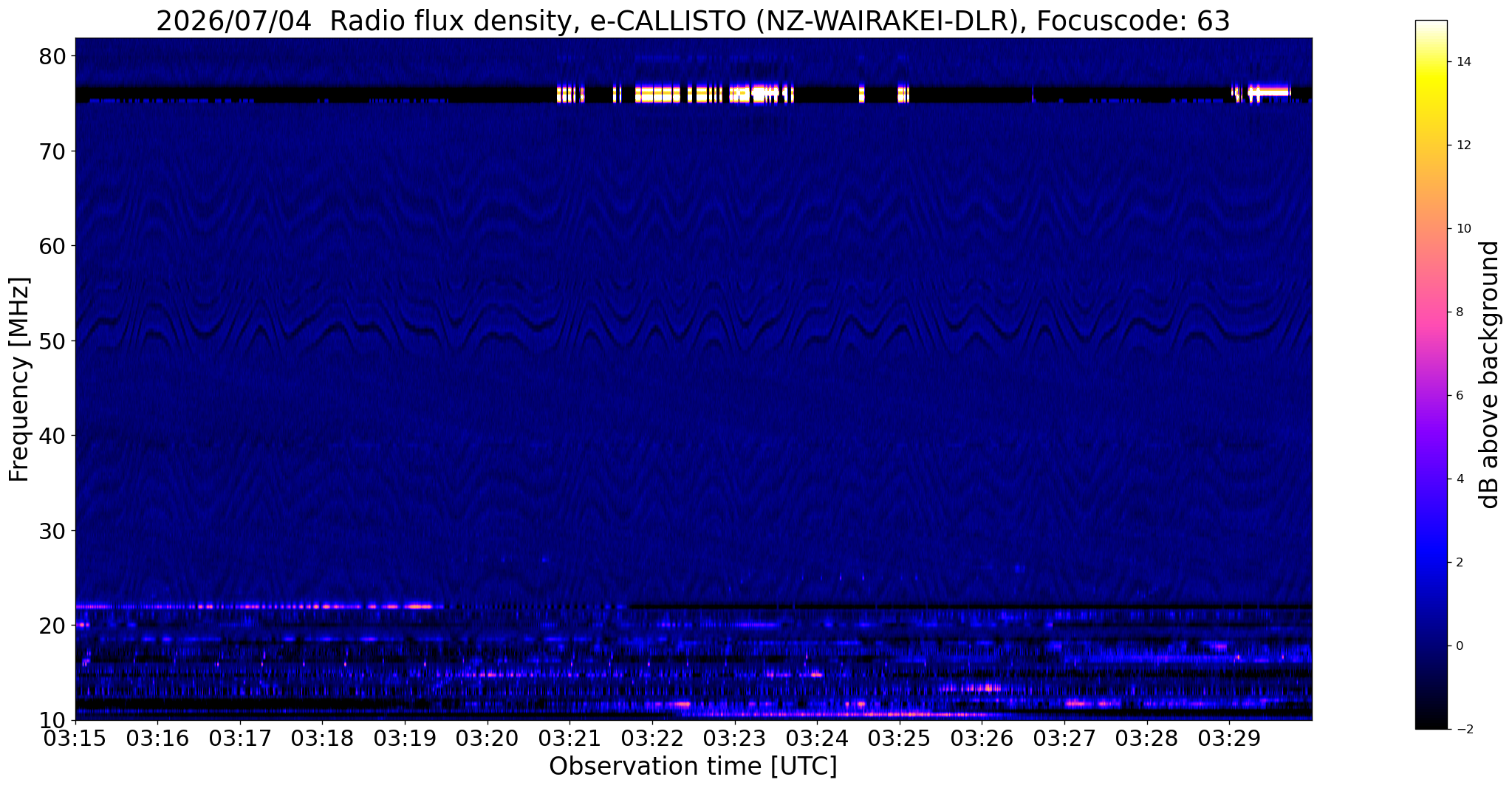Click the colorbar tick label 4
Image resolution: width=1512 pixels, height=788 pixels.
coord(1459,479)
